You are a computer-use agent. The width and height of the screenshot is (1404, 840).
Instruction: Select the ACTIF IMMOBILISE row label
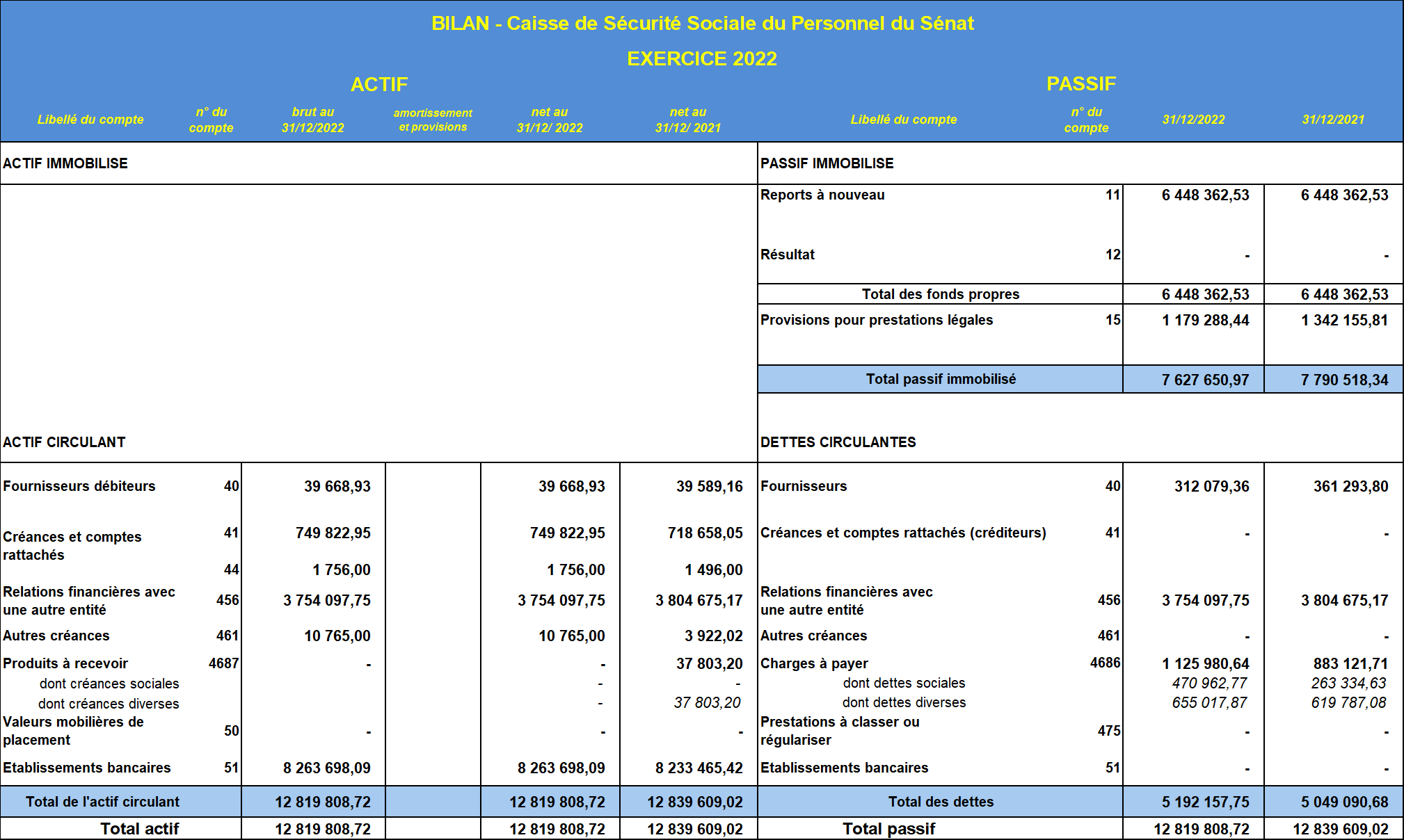coord(65,163)
